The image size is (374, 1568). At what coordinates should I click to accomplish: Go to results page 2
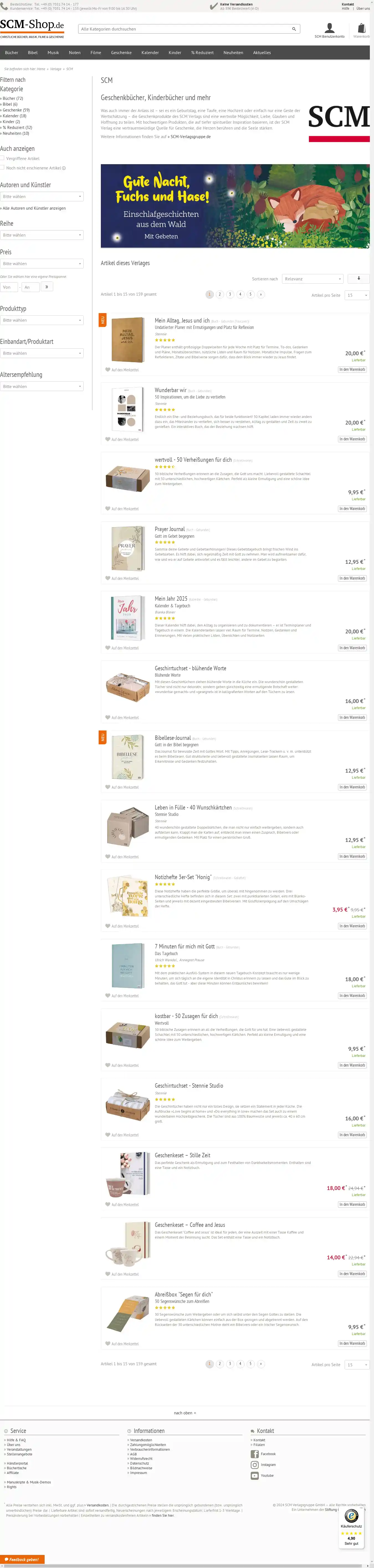(x=219, y=294)
